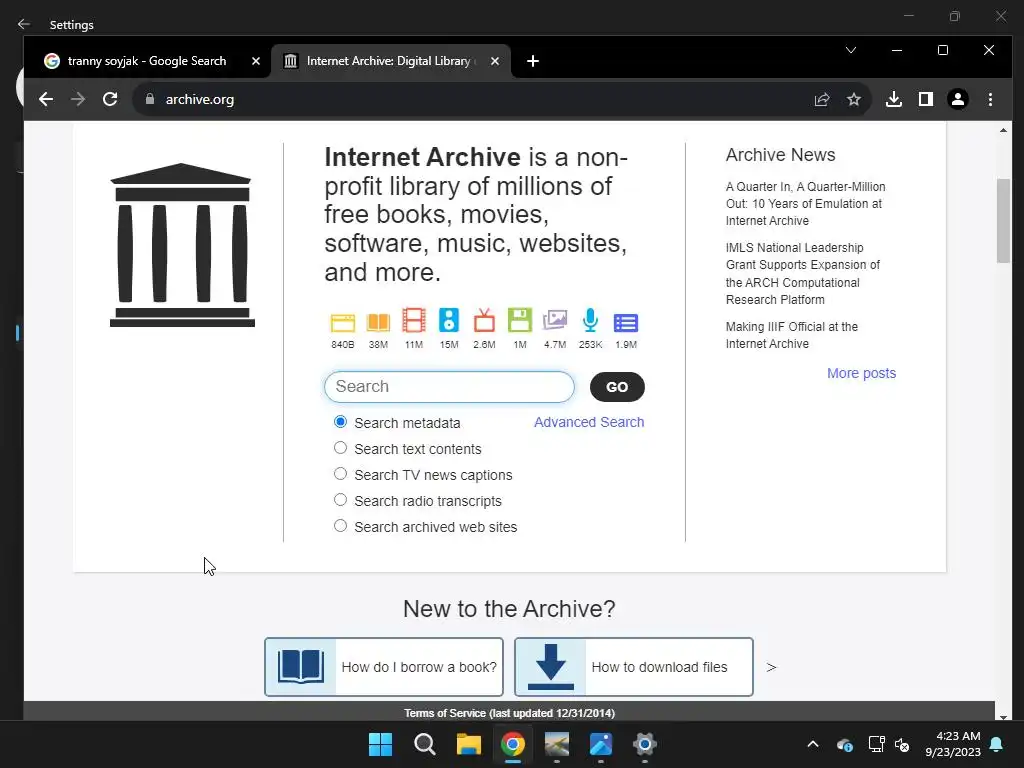Open the Advanced Search link
Screen dimensions: 1024x768
point(589,422)
